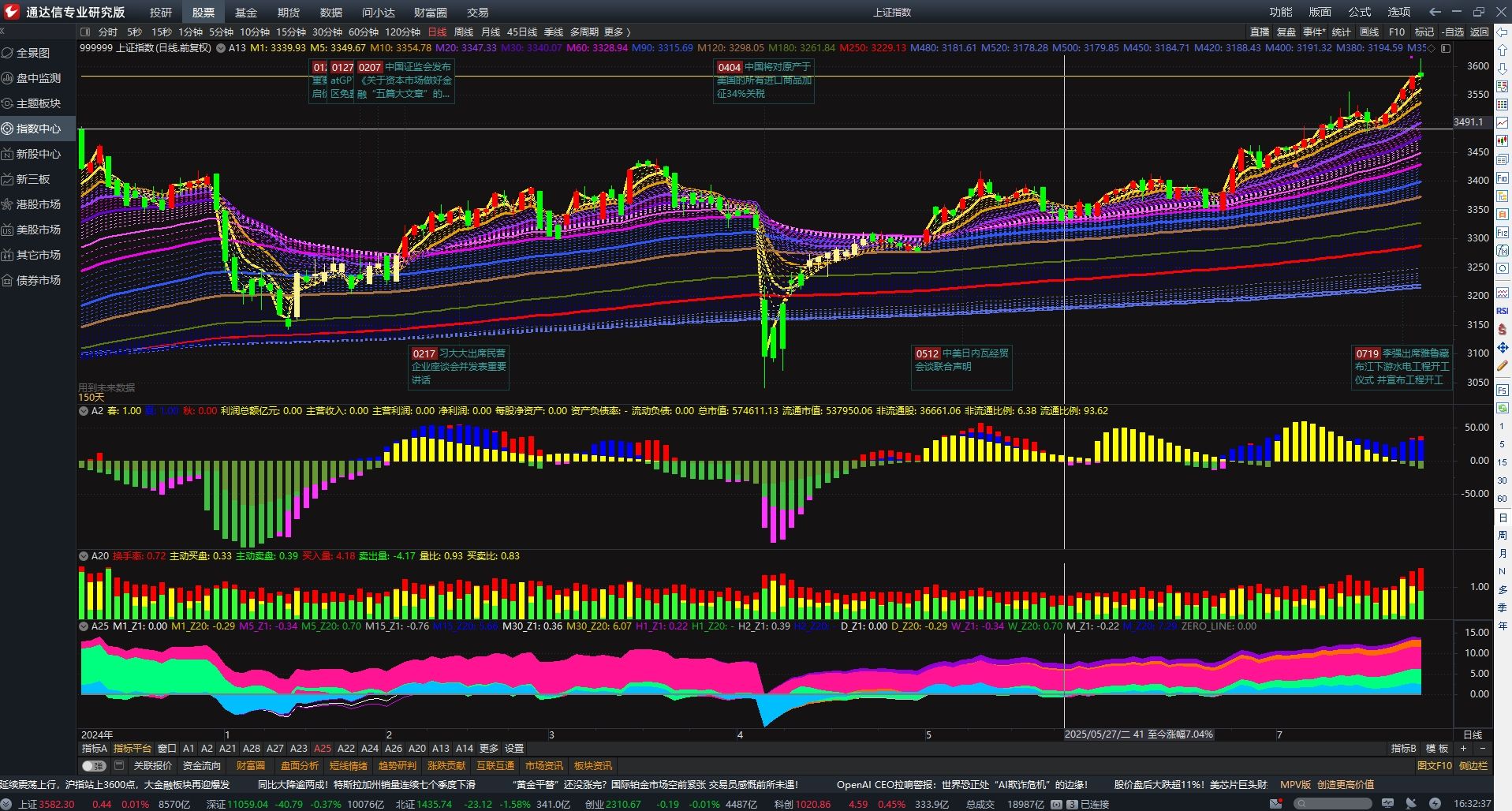
Task: Switch to the 周线 weekly period tab
Action: tap(464, 32)
